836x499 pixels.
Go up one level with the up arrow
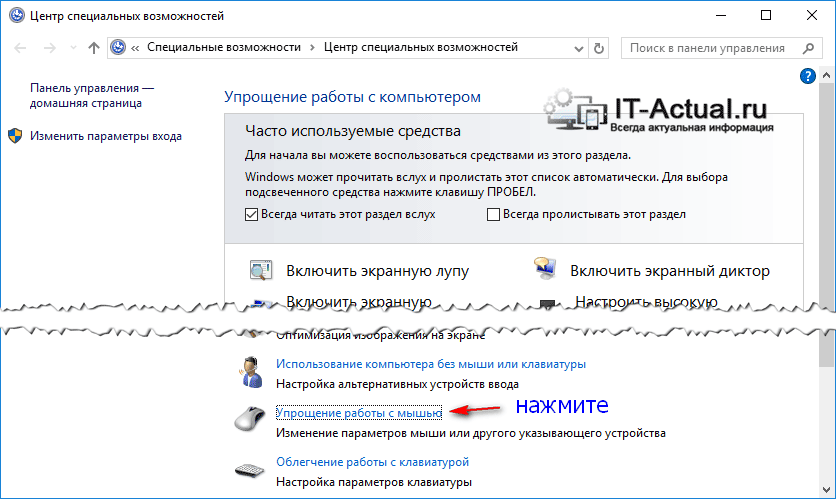[94, 48]
